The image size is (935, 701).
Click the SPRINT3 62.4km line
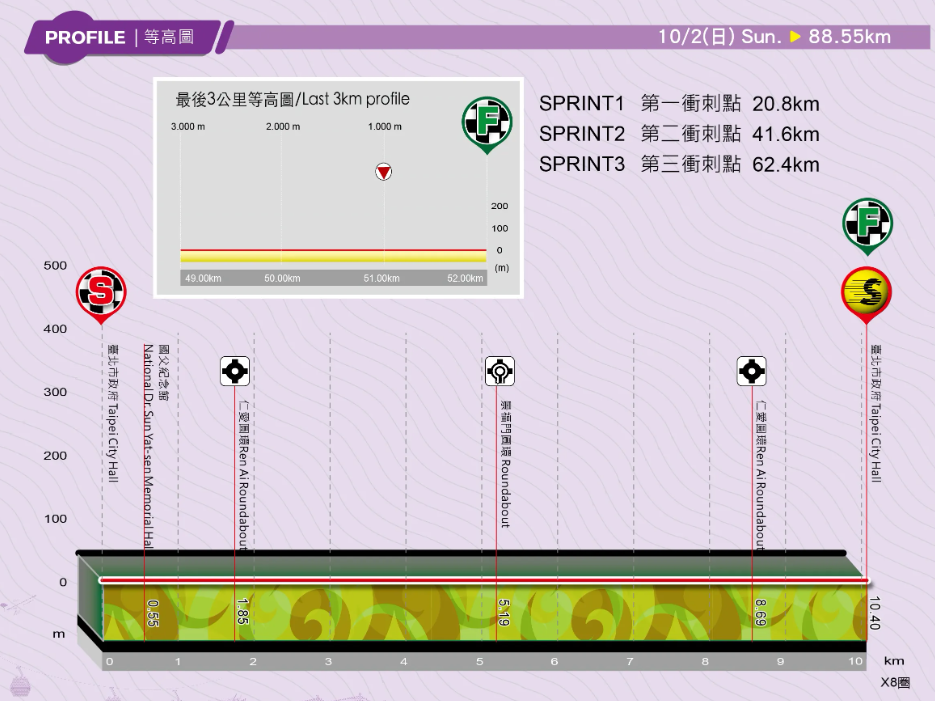pyautogui.click(x=679, y=164)
